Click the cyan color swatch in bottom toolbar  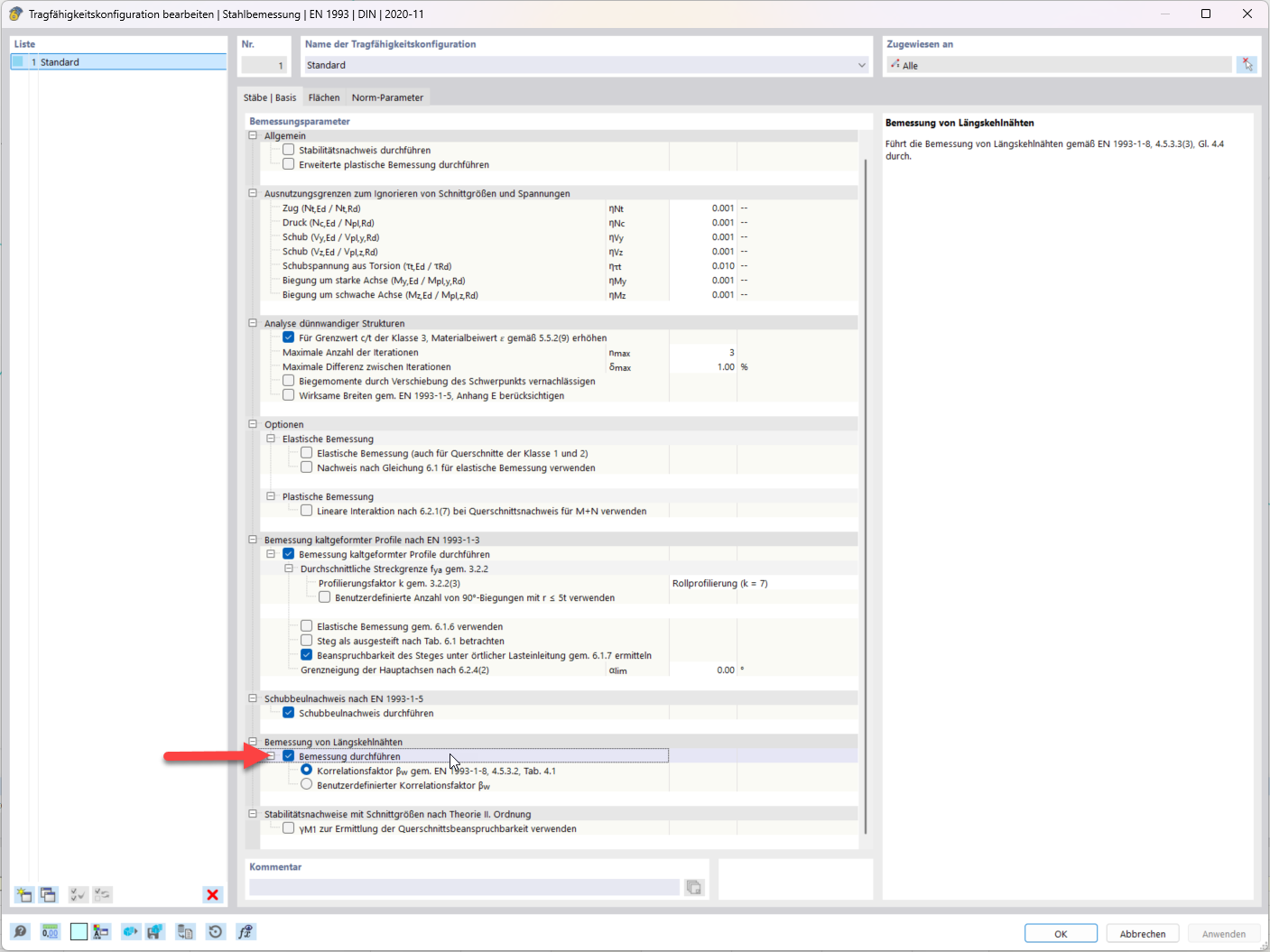[x=79, y=931]
